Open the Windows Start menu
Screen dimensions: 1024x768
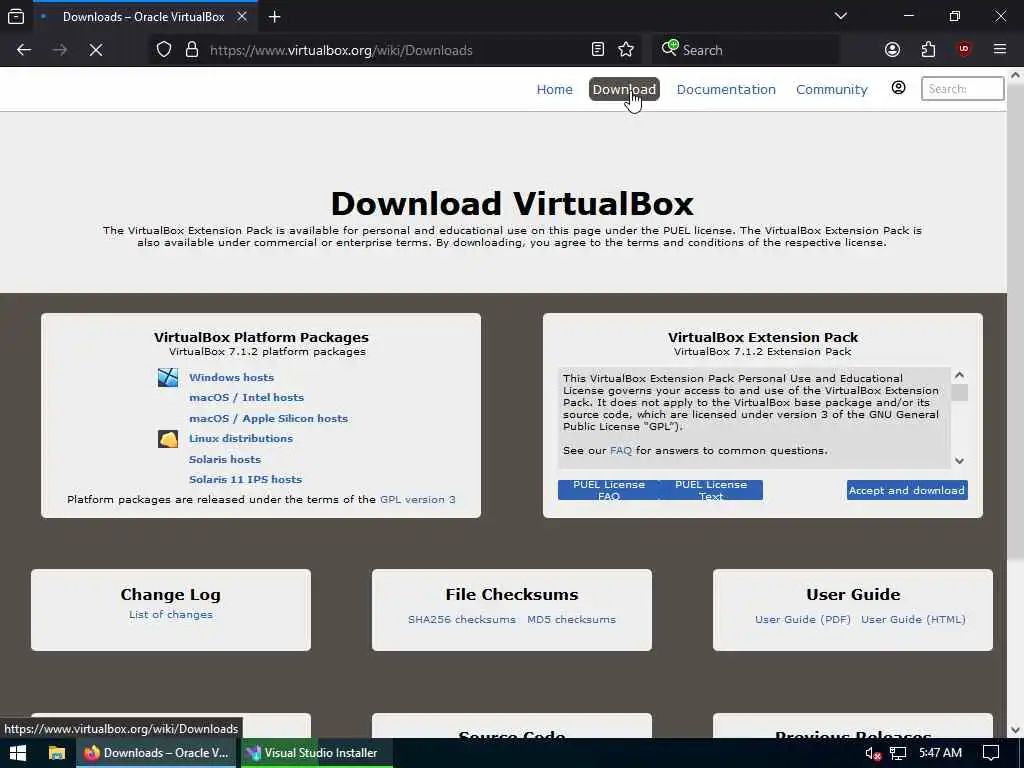click(18, 753)
